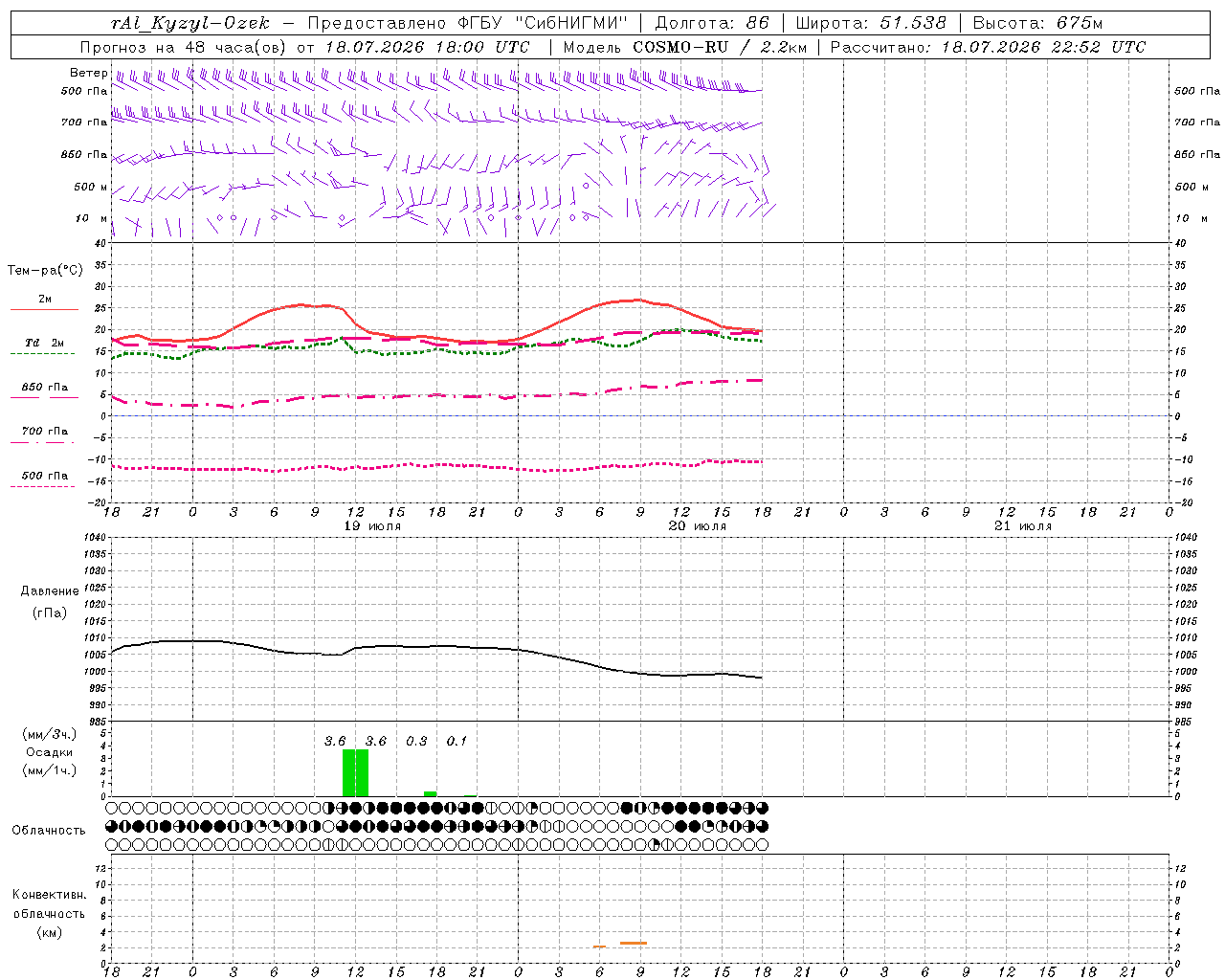Image resolution: width=1225 pixels, height=980 pixels.
Task: Select the Высота: 675м header field
Action: point(1037,23)
